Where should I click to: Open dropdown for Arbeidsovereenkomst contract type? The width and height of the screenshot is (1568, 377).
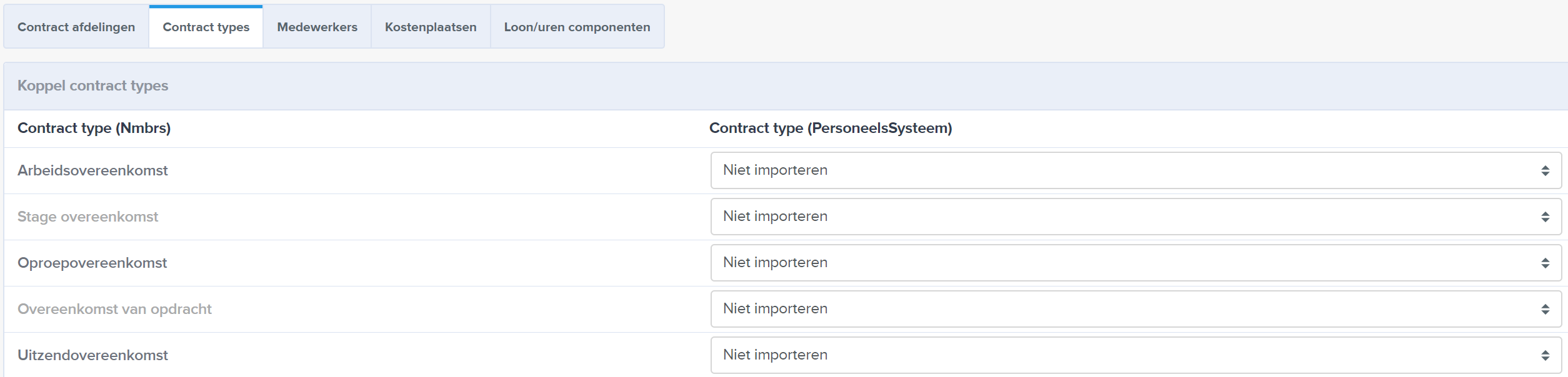click(1136, 170)
